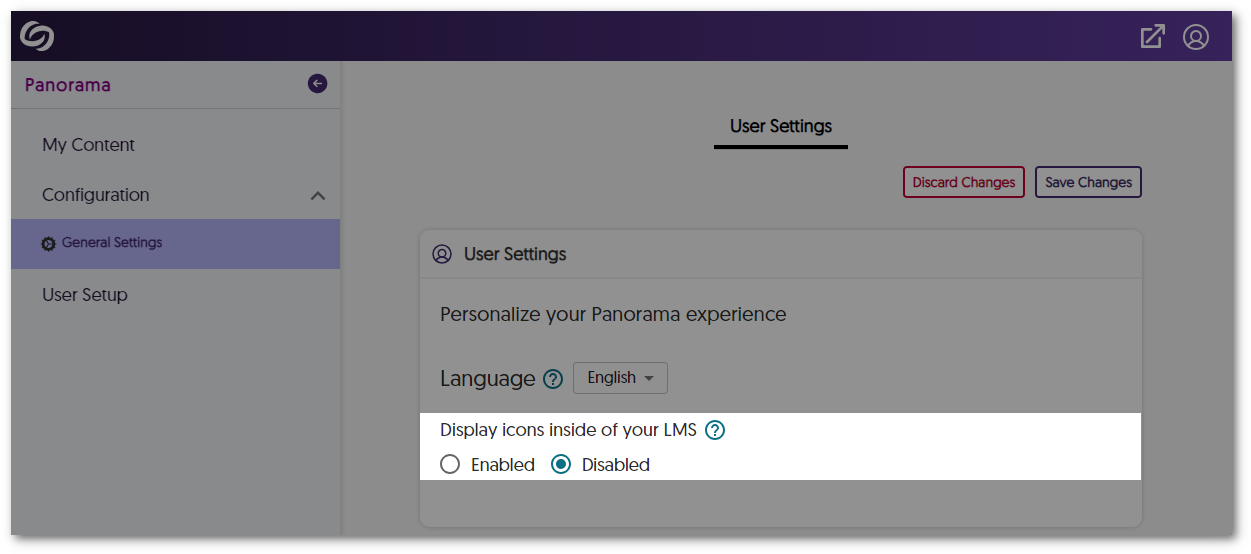Select the Disabled radio button
1251x554 pixels.
click(x=561, y=464)
